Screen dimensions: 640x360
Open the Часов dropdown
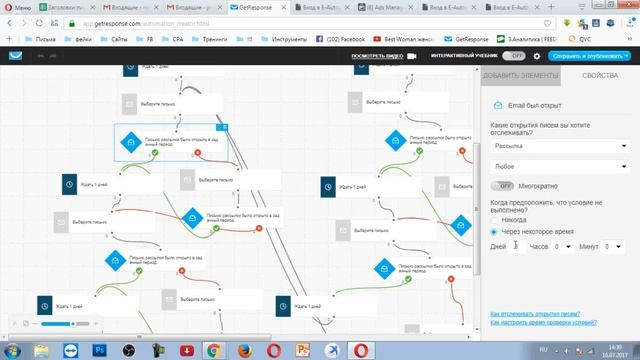click(562, 247)
